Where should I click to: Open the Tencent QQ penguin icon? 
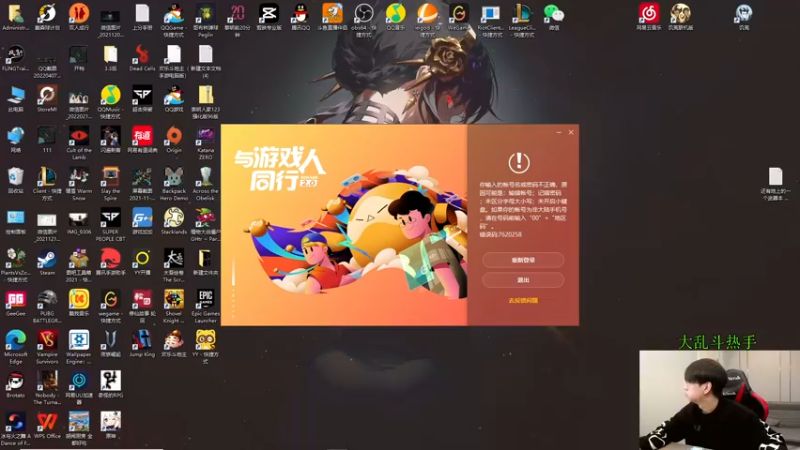coord(300,17)
